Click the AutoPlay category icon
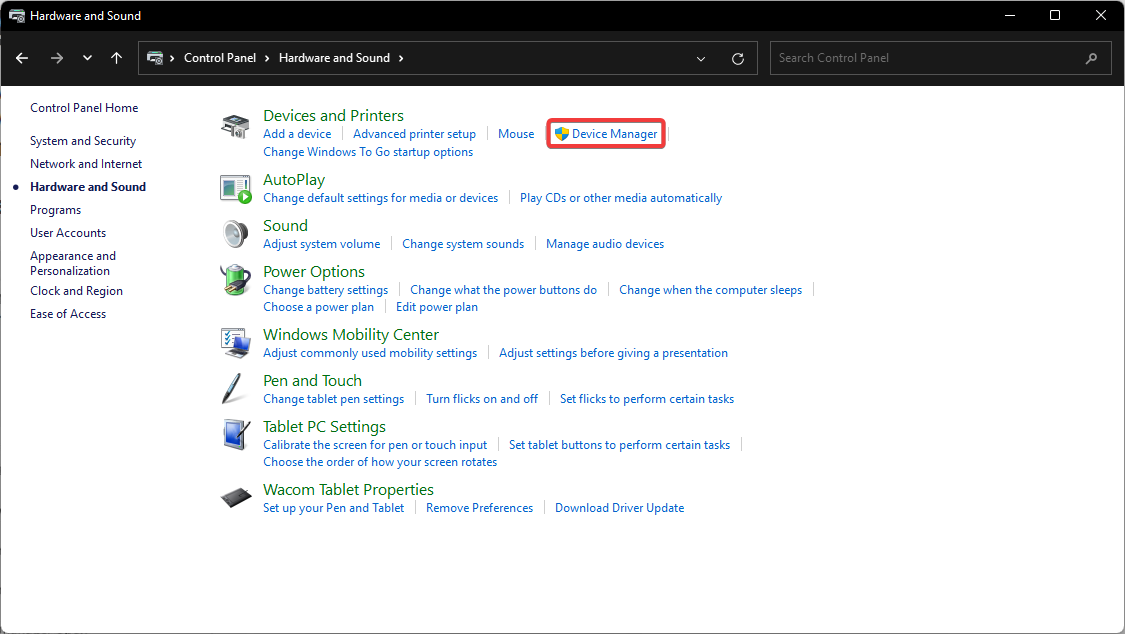 [x=235, y=189]
